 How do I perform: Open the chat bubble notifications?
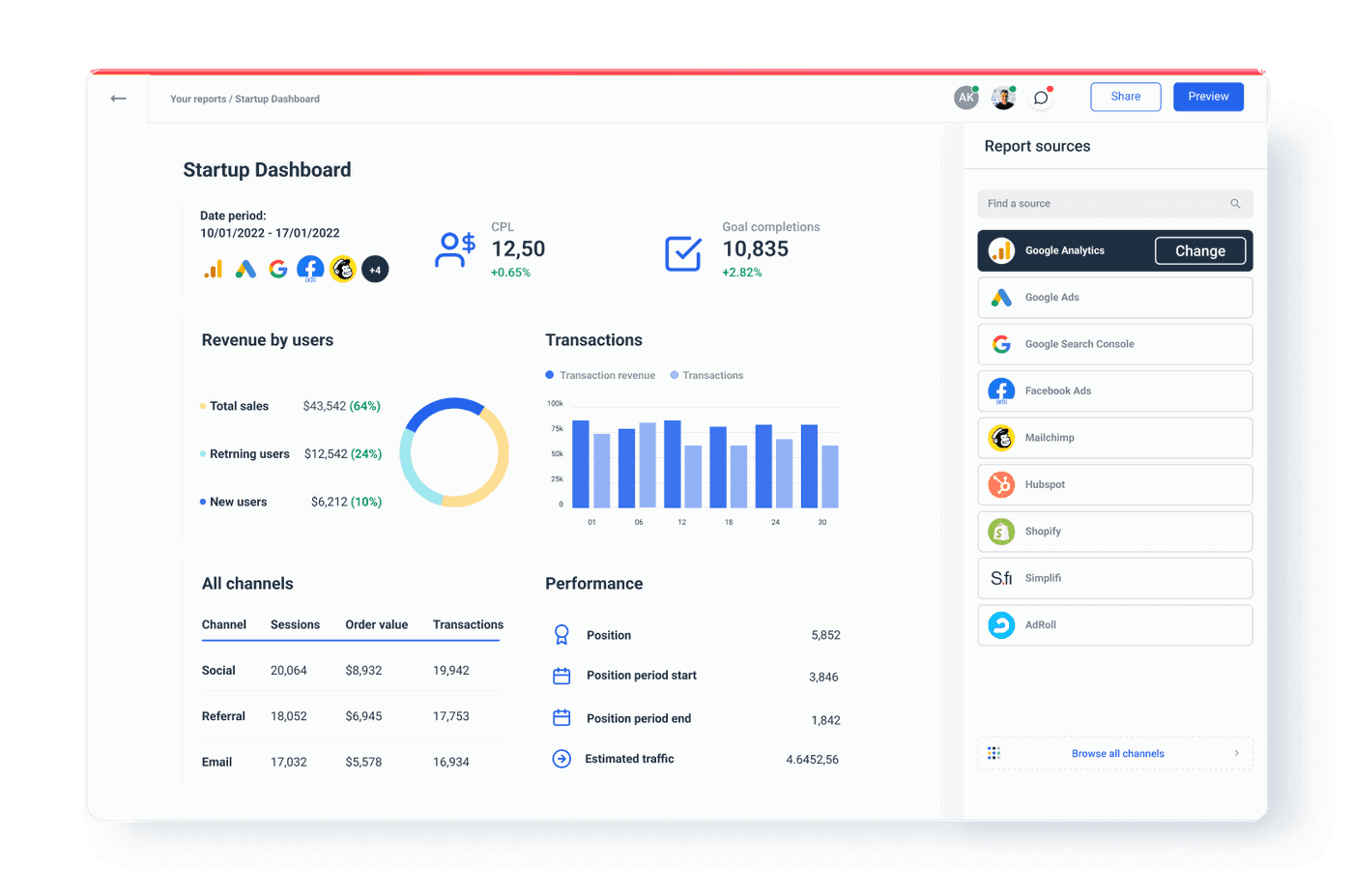[1041, 98]
